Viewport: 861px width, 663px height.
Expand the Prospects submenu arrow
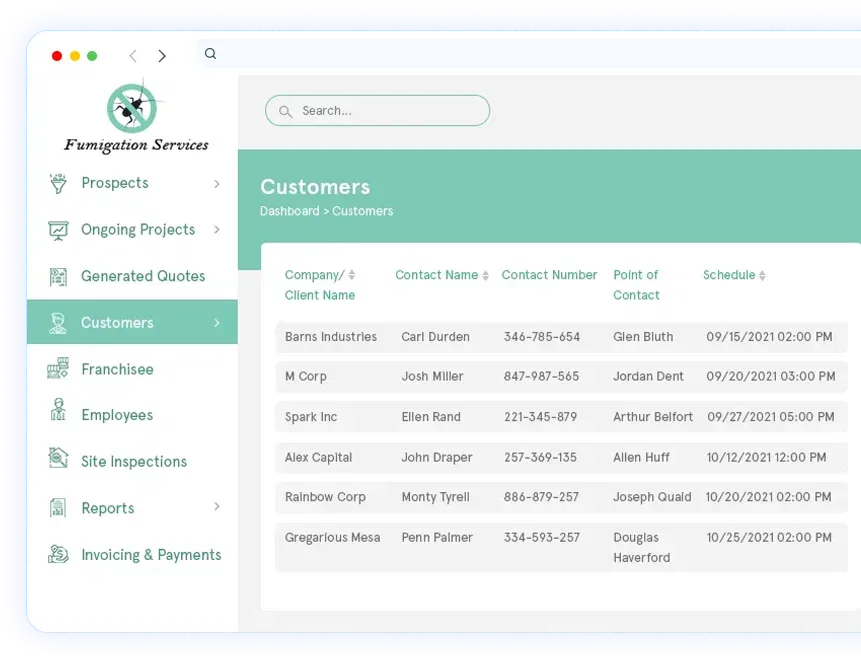point(217,183)
